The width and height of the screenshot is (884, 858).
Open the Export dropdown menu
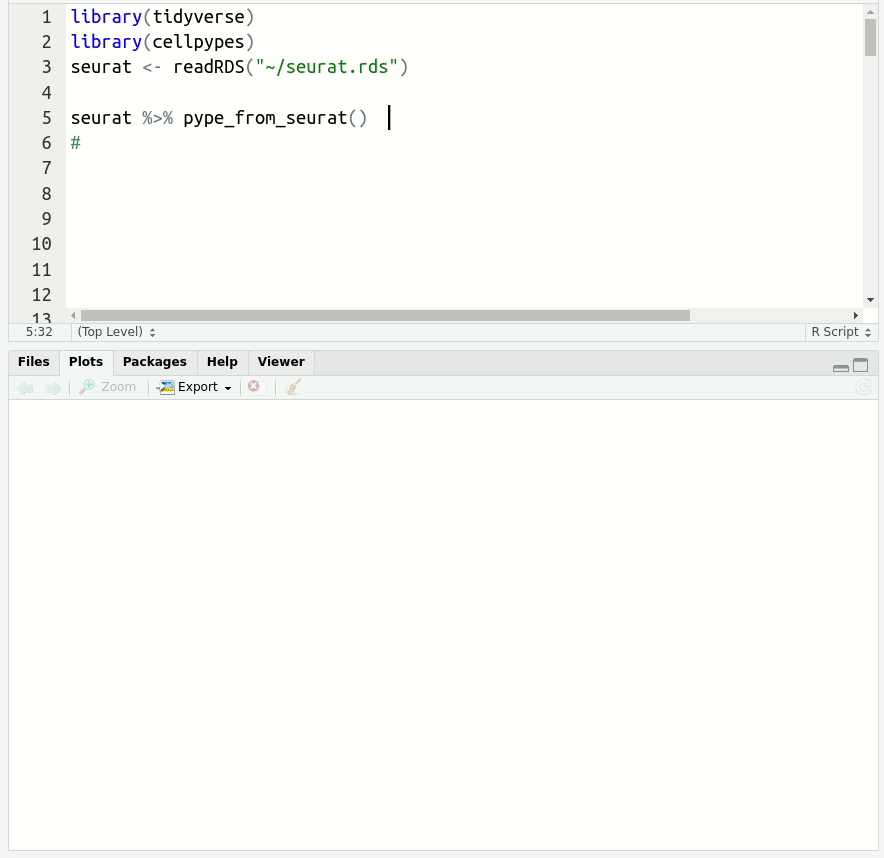[196, 387]
